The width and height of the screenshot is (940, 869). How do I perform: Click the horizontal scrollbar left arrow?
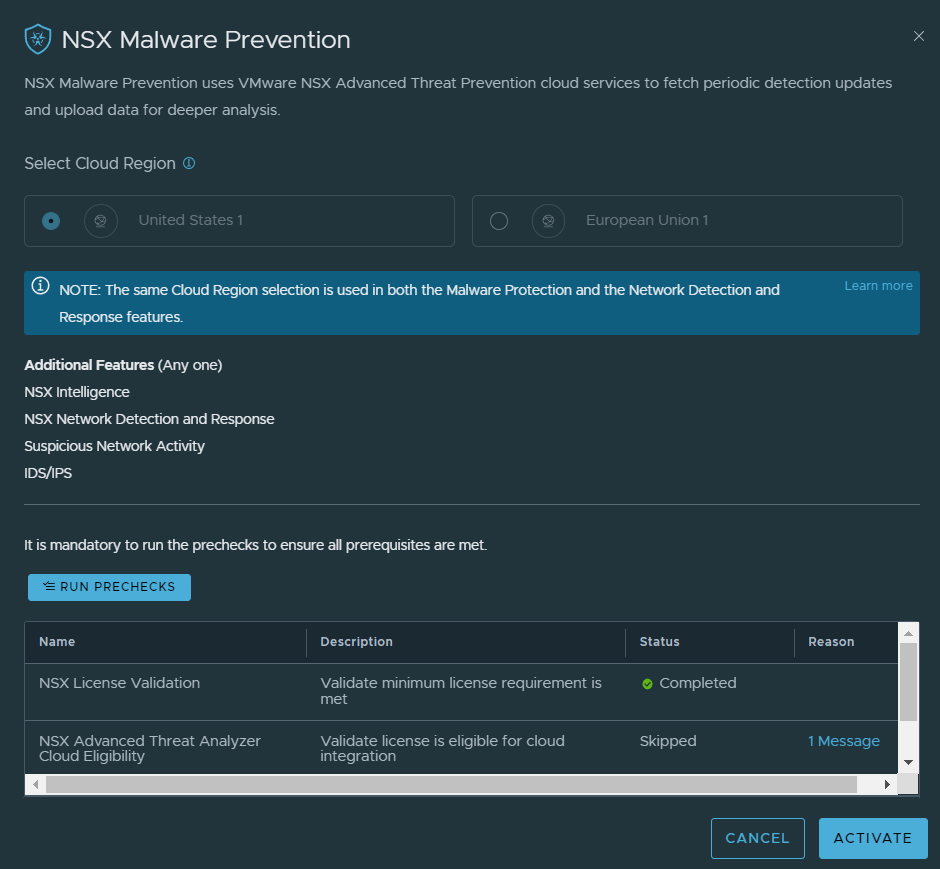[36, 784]
